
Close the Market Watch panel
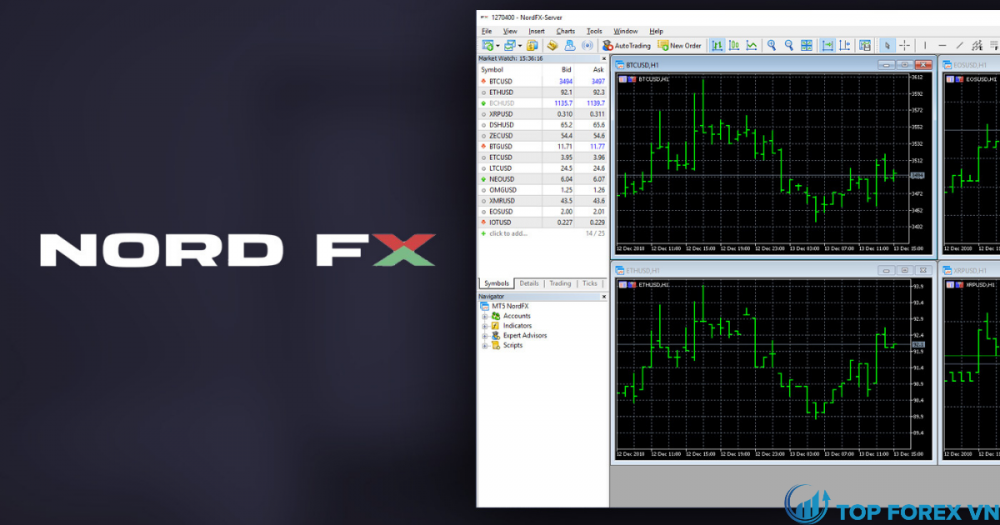pyautogui.click(x=603, y=58)
